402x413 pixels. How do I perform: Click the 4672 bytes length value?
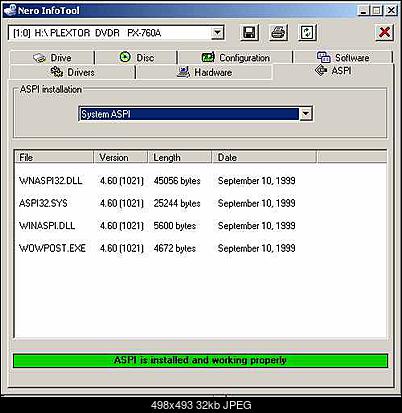click(x=175, y=248)
